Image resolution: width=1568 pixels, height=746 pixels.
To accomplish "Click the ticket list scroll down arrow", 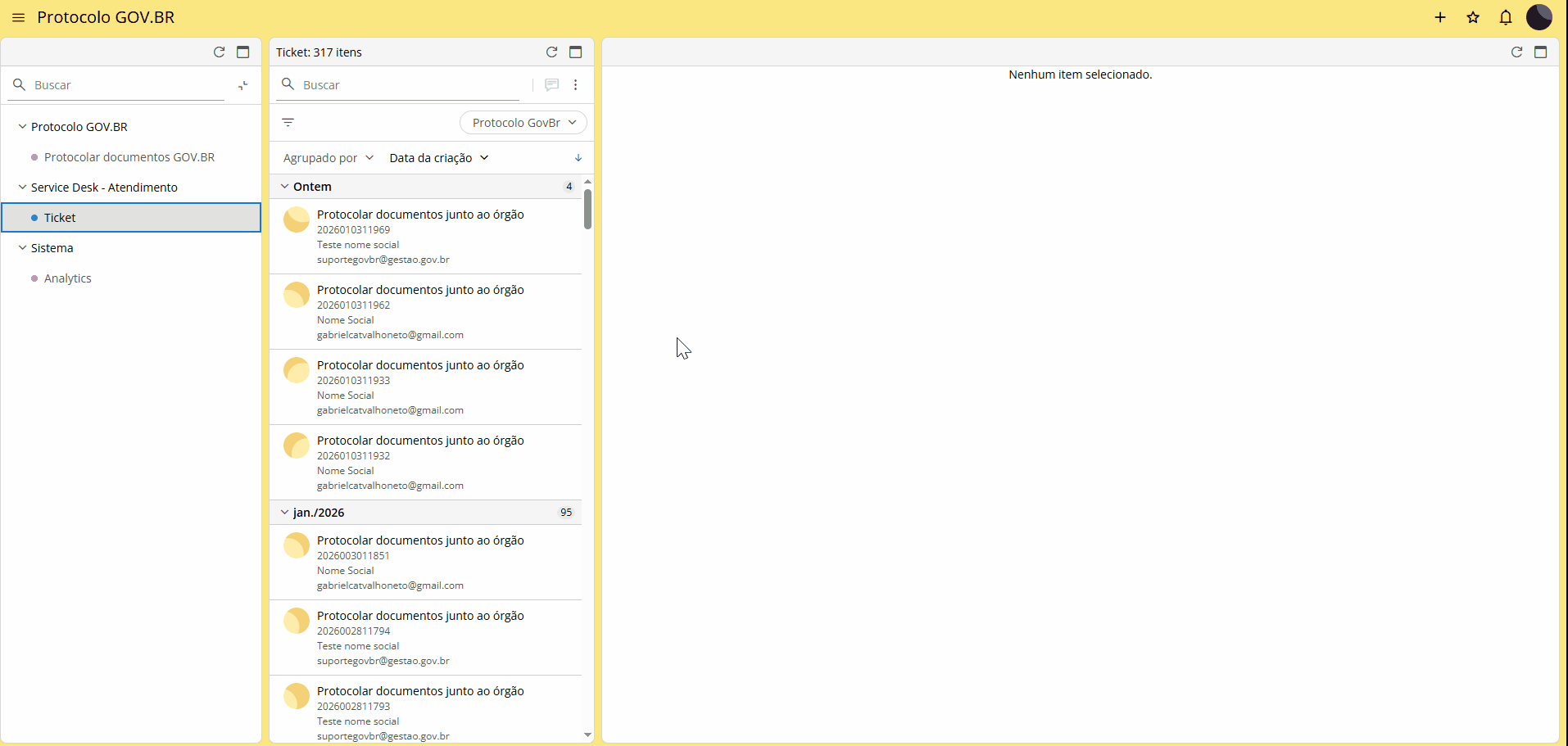I will tap(587, 735).
